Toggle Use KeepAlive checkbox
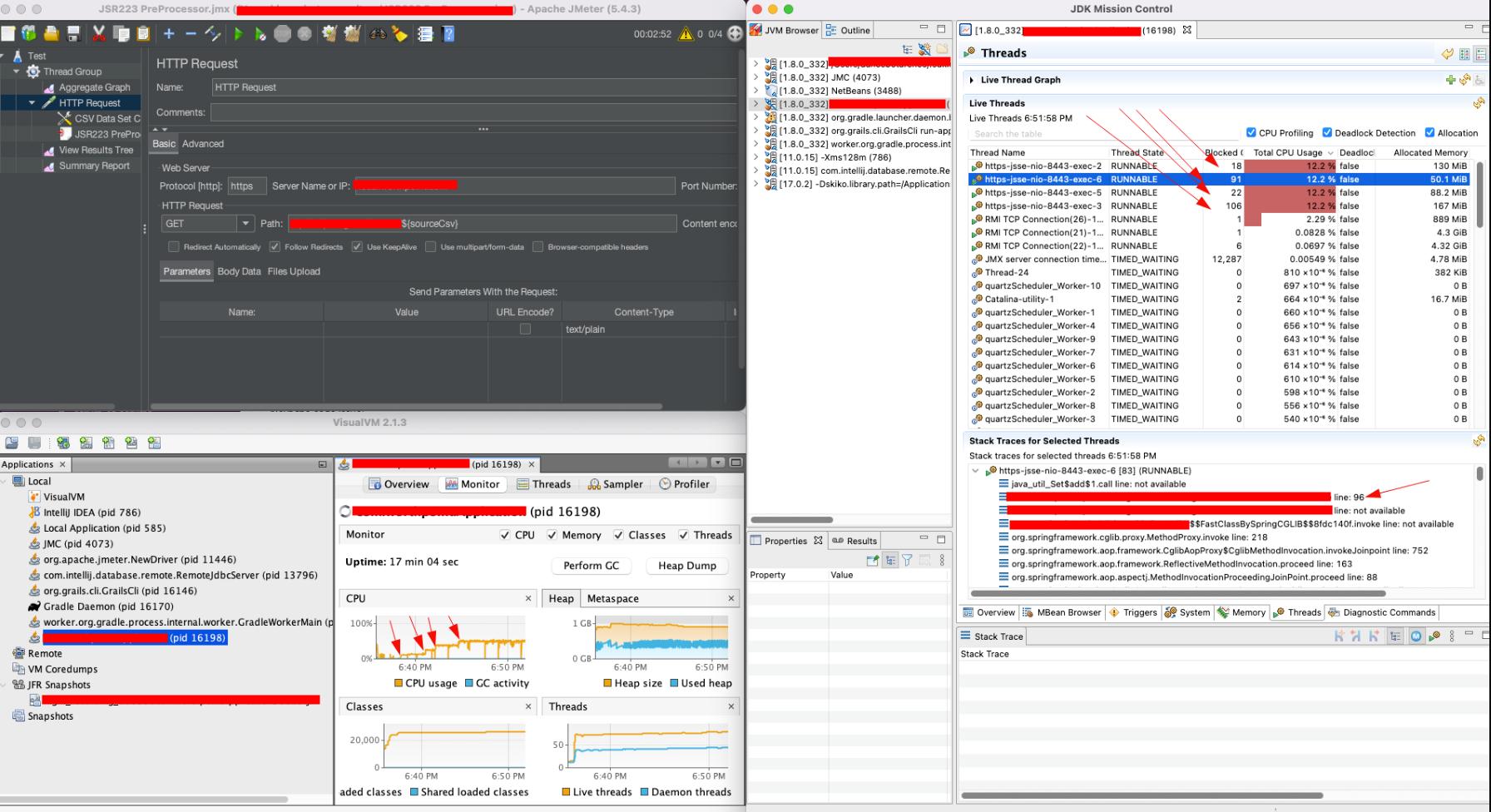Viewport: 1491px width, 812px height. (x=357, y=246)
